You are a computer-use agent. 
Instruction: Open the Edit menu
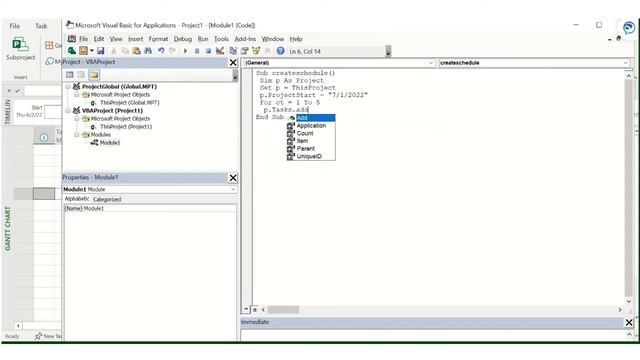99,39
